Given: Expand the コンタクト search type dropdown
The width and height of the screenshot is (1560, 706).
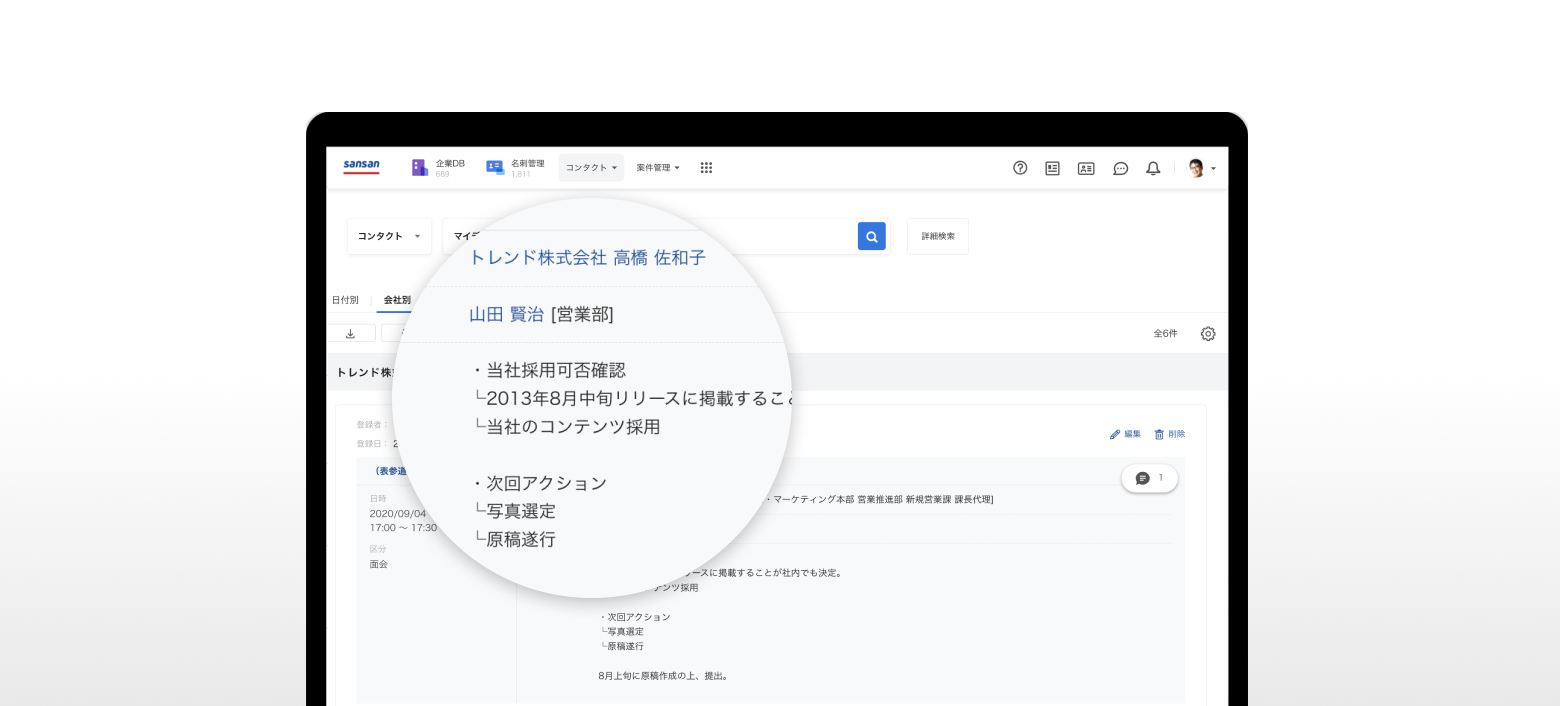Looking at the screenshot, I should tap(389, 236).
